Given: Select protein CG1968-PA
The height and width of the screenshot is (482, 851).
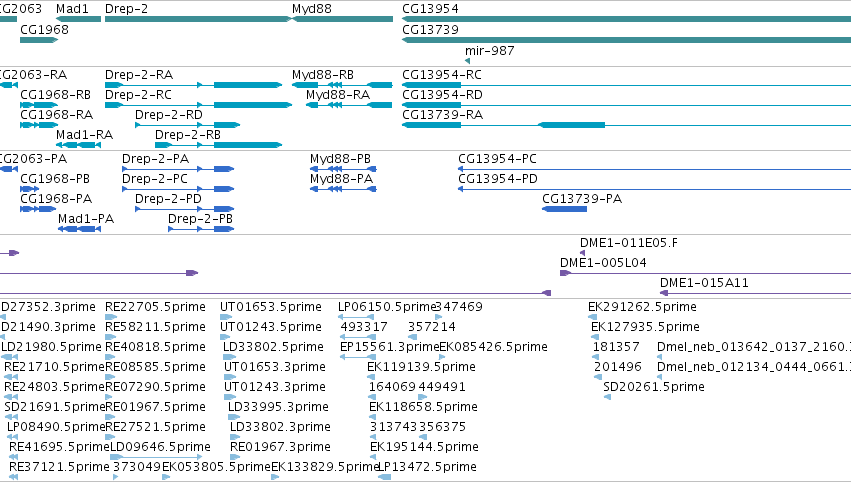Looking at the screenshot, I should 38,209.
